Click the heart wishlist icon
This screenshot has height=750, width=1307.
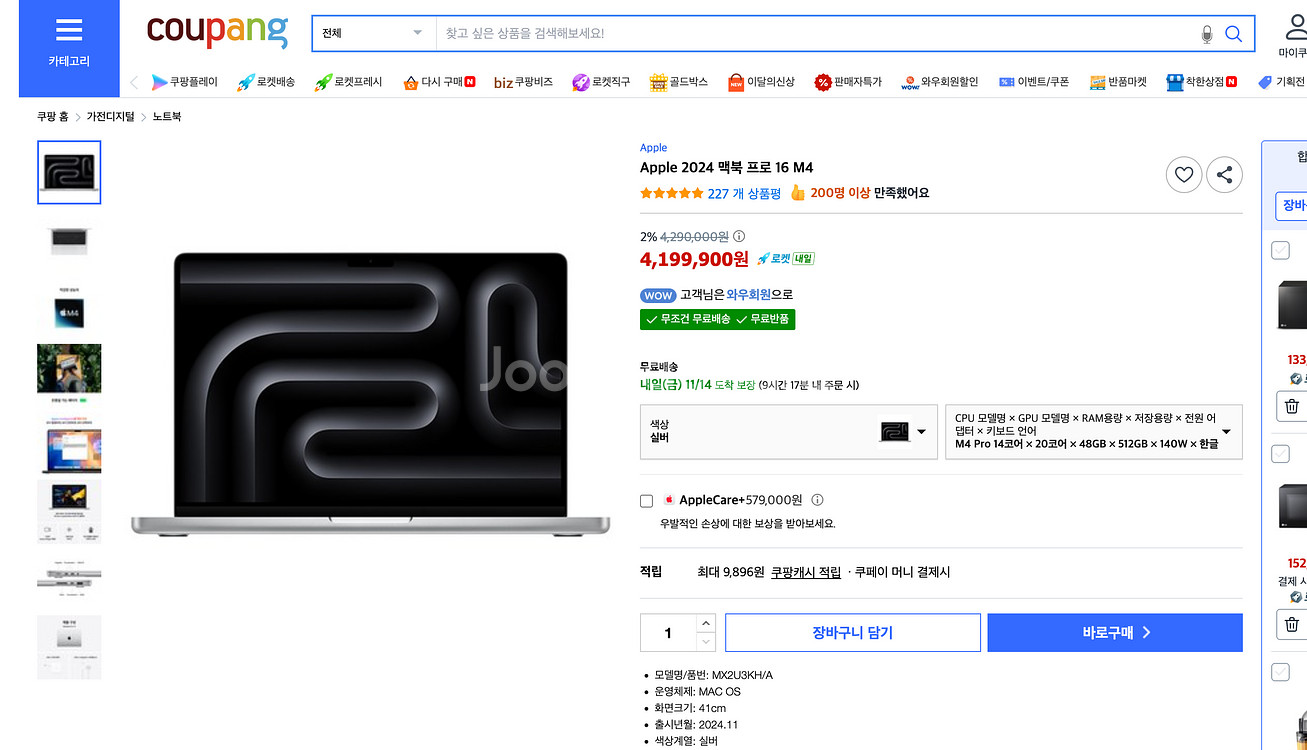(x=1184, y=175)
